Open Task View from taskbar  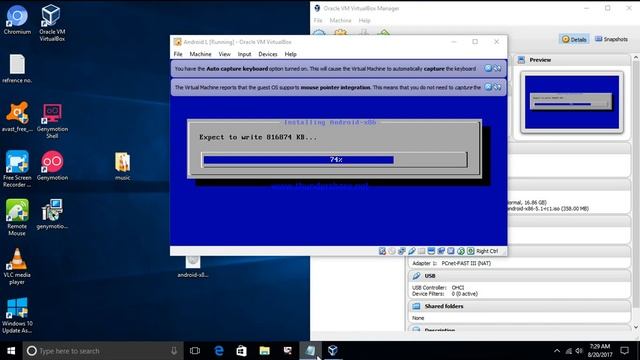click(195, 351)
